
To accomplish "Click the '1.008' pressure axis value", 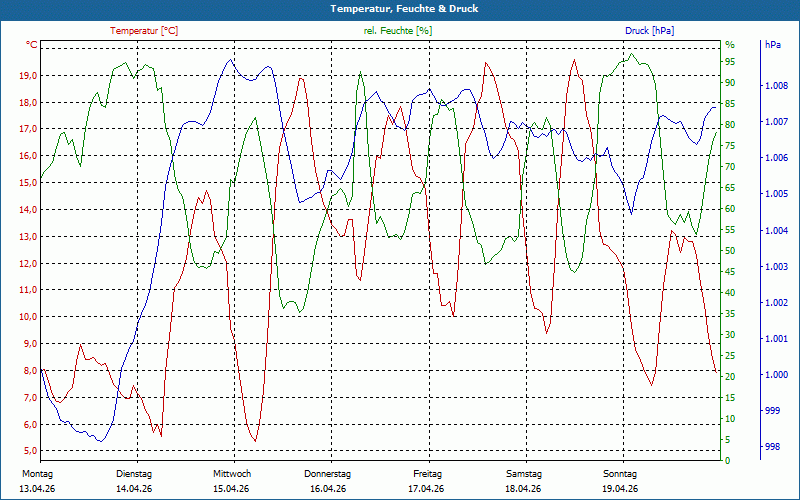I will coord(777,86).
